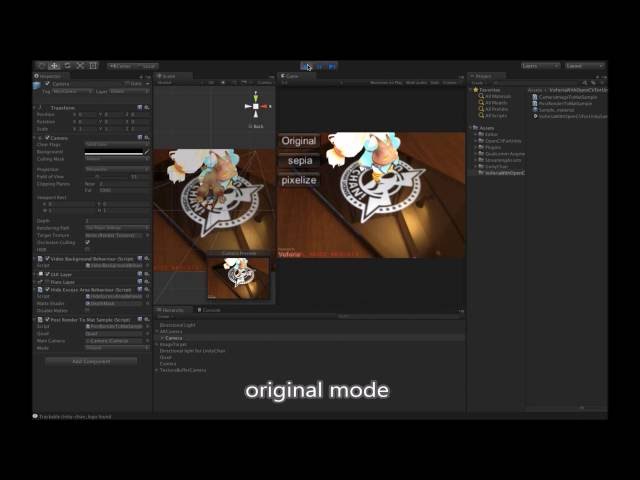640x480 pixels.
Task: Toggle the Camera component enabled checkbox
Action: (x=47, y=138)
